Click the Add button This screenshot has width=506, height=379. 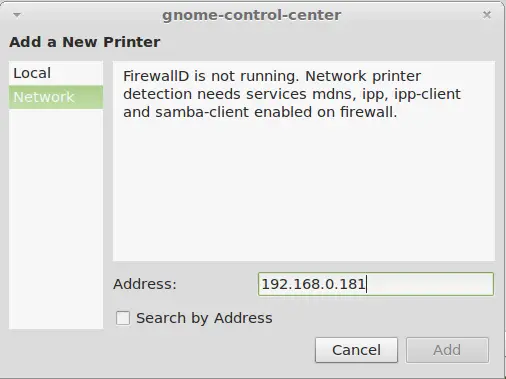coord(447,350)
